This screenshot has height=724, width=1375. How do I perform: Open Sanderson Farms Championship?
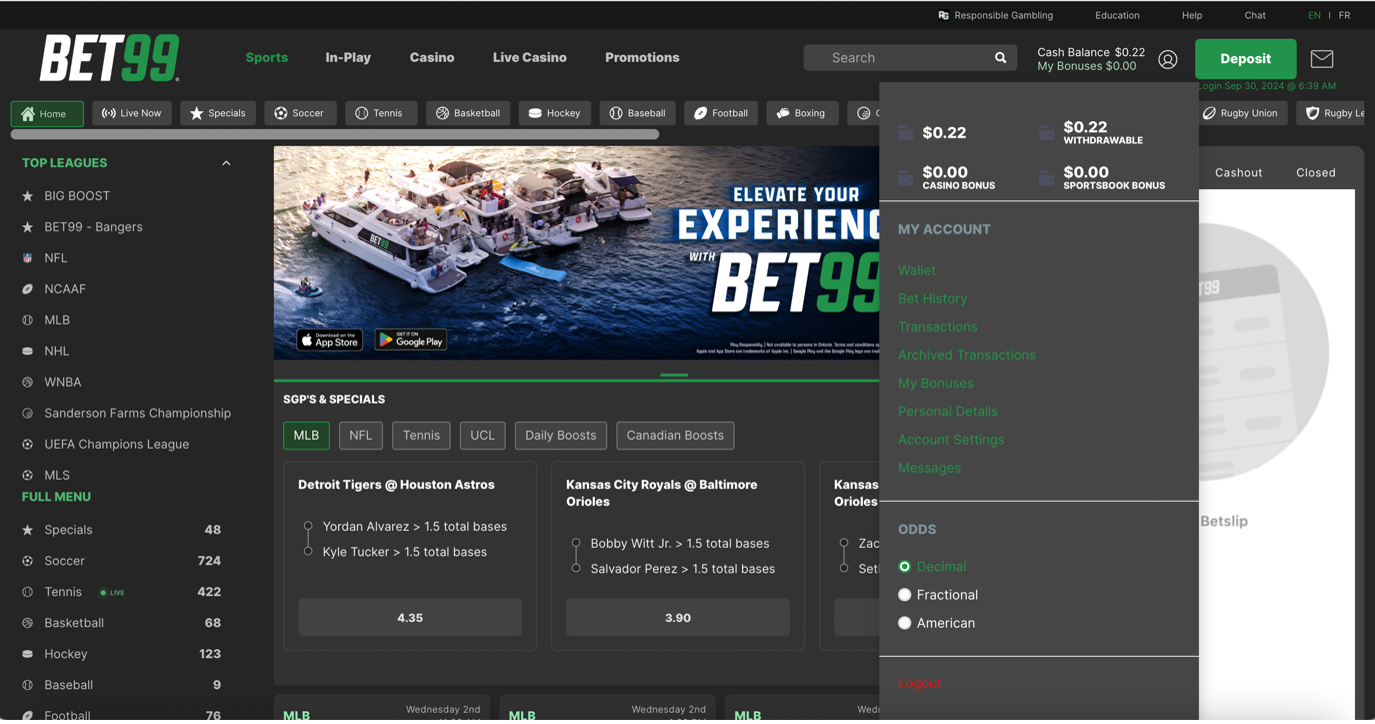[x=137, y=413]
